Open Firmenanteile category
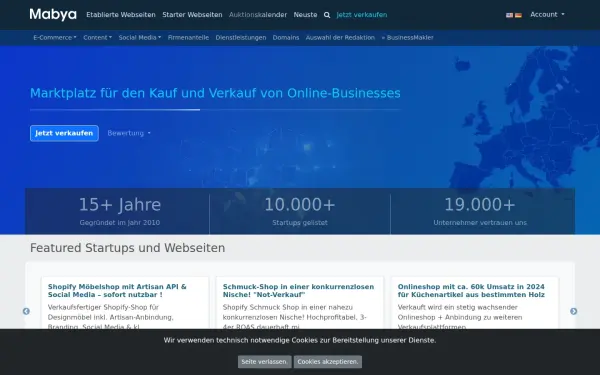The height and width of the screenshot is (375, 600). (188, 38)
